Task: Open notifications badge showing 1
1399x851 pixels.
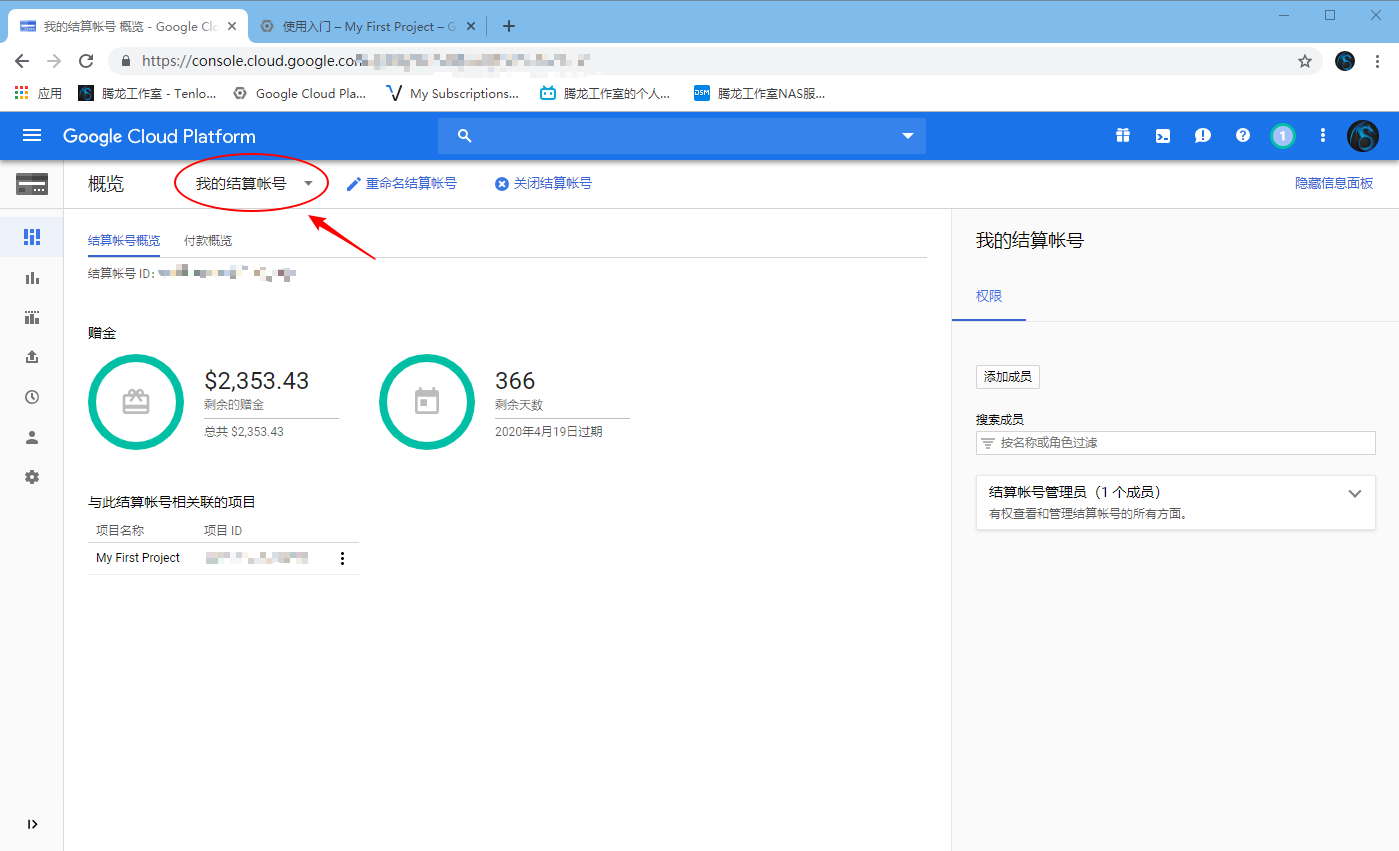Action: point(1283,136)
